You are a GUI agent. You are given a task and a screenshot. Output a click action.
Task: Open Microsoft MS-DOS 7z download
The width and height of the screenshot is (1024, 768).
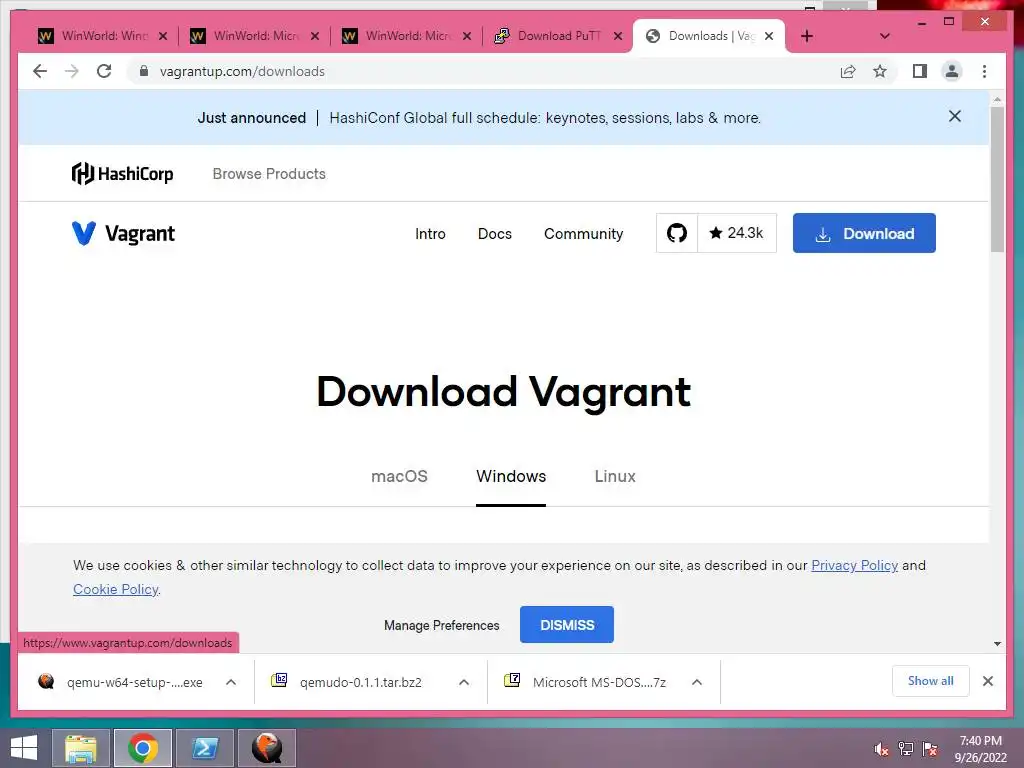click(586, 682)
